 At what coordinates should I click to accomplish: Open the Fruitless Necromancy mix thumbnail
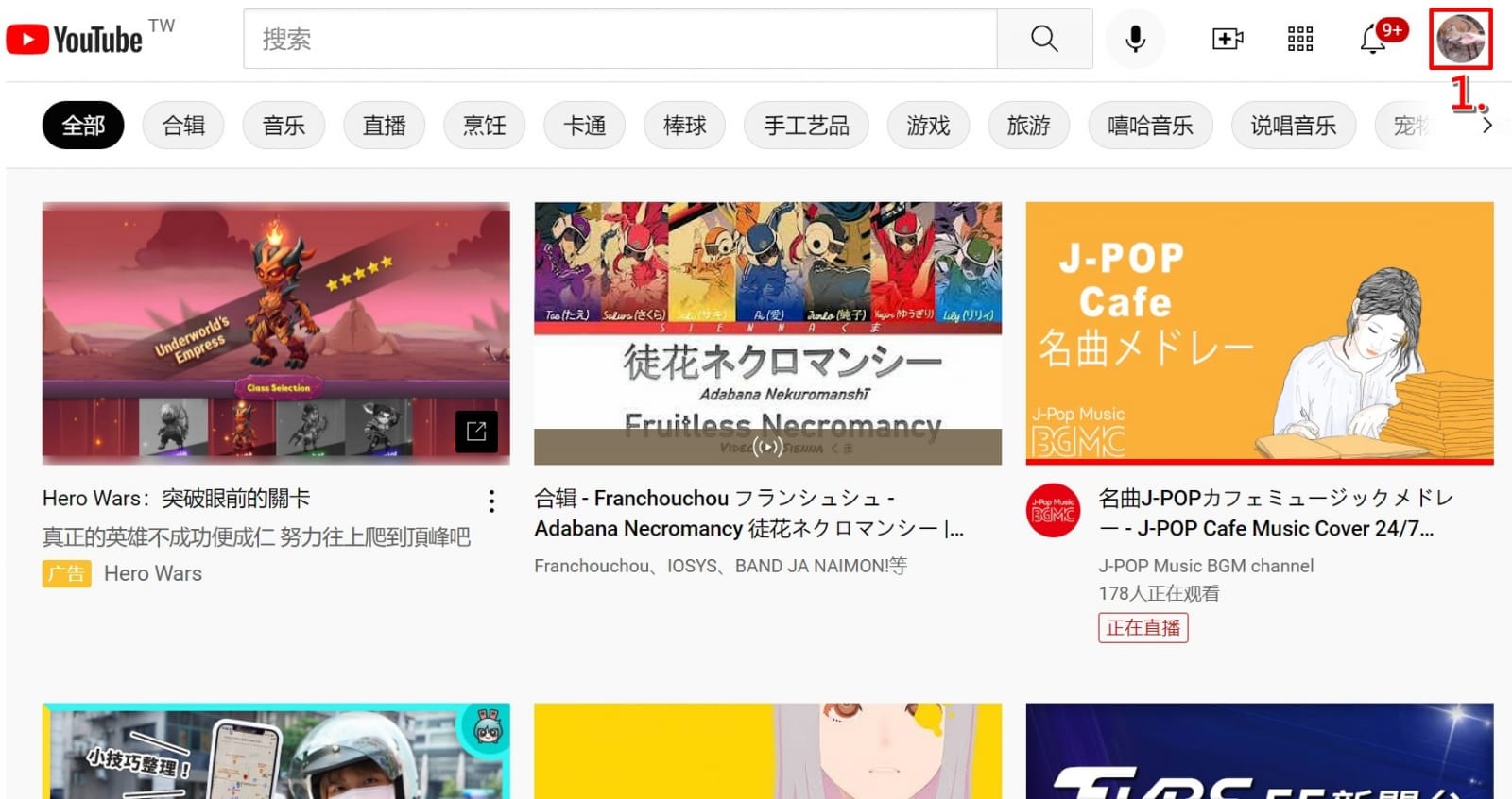coord(767,333)
